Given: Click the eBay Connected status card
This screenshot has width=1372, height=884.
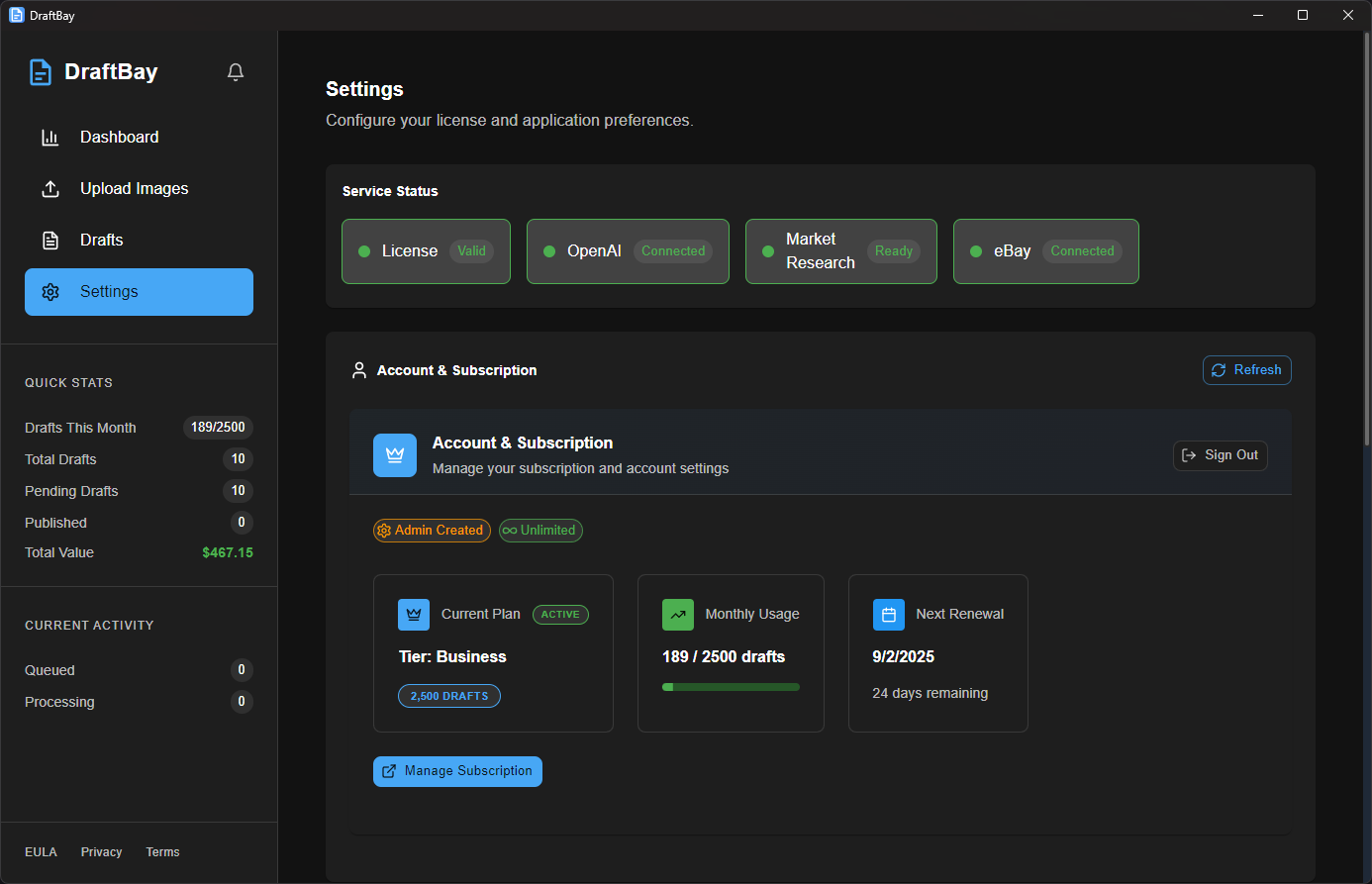Looking at the screenshot, I should [x=1045, y=251].
